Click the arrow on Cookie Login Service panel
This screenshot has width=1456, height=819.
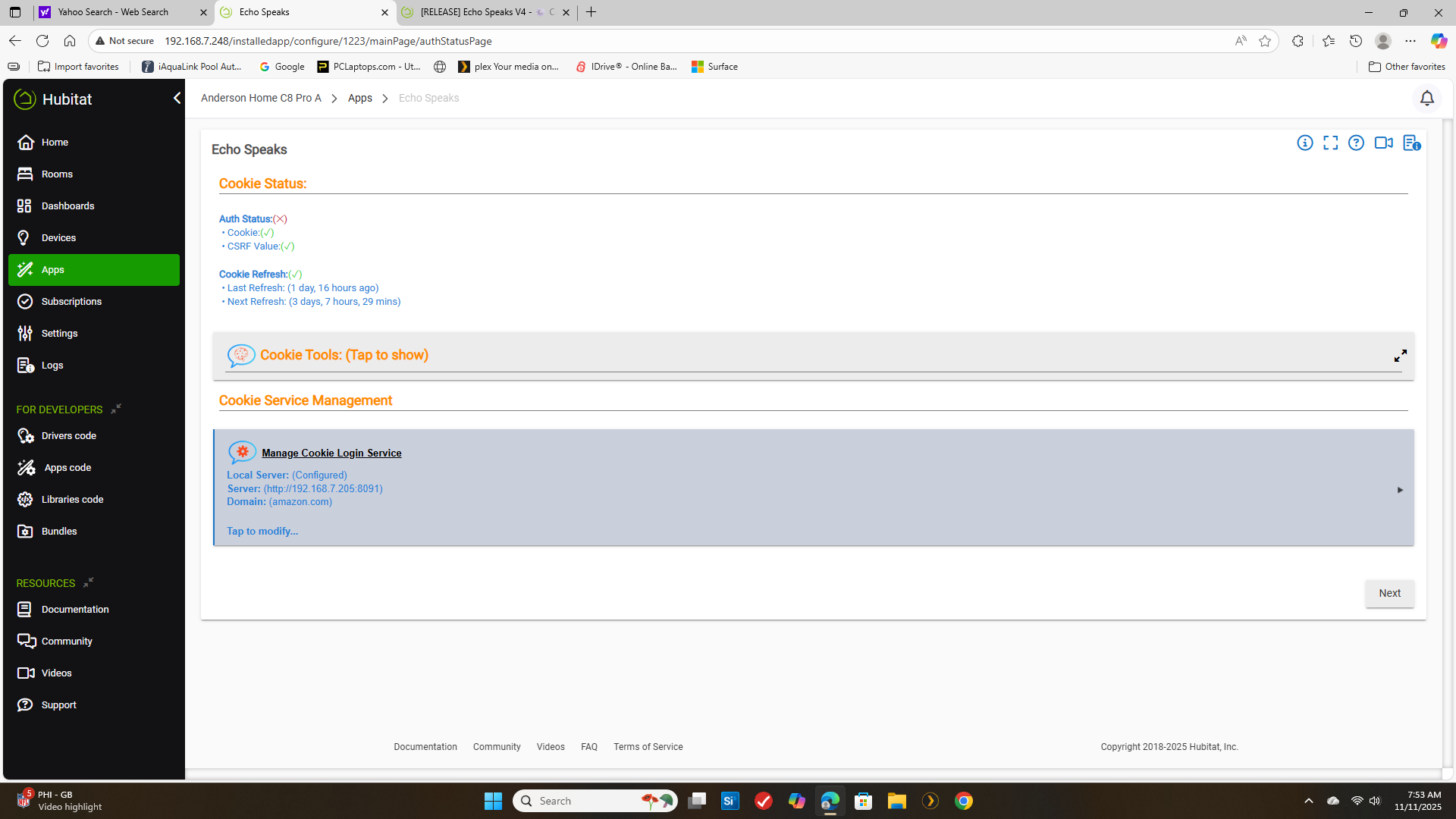tap(1400, 490)
